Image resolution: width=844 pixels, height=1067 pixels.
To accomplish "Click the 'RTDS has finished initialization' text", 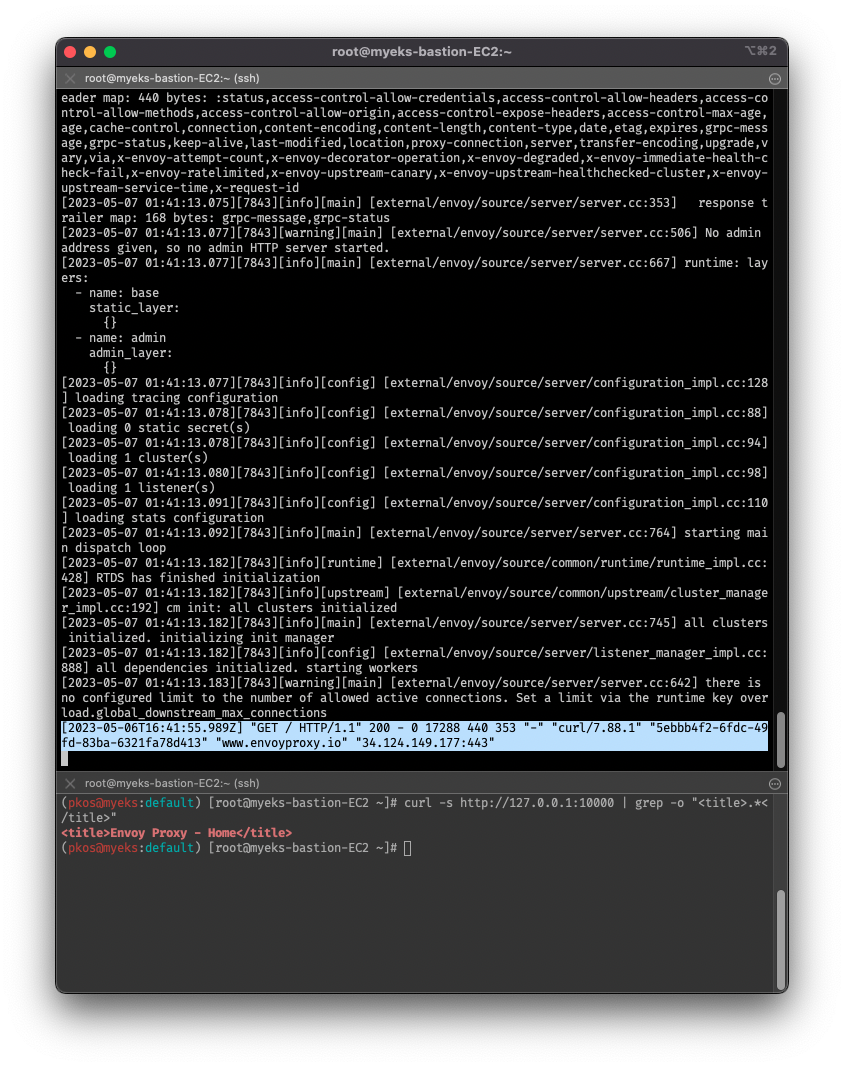I will (x=208, y=578).
